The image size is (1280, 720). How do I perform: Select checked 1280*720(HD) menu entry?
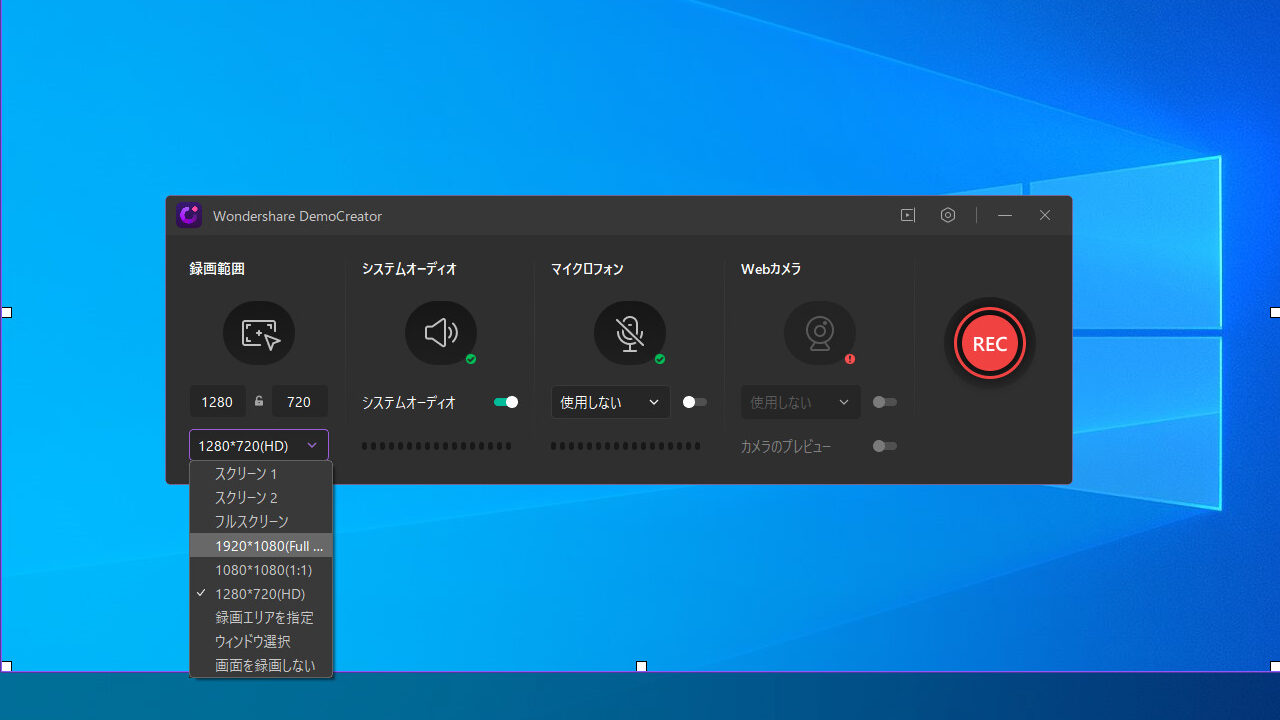261,593
